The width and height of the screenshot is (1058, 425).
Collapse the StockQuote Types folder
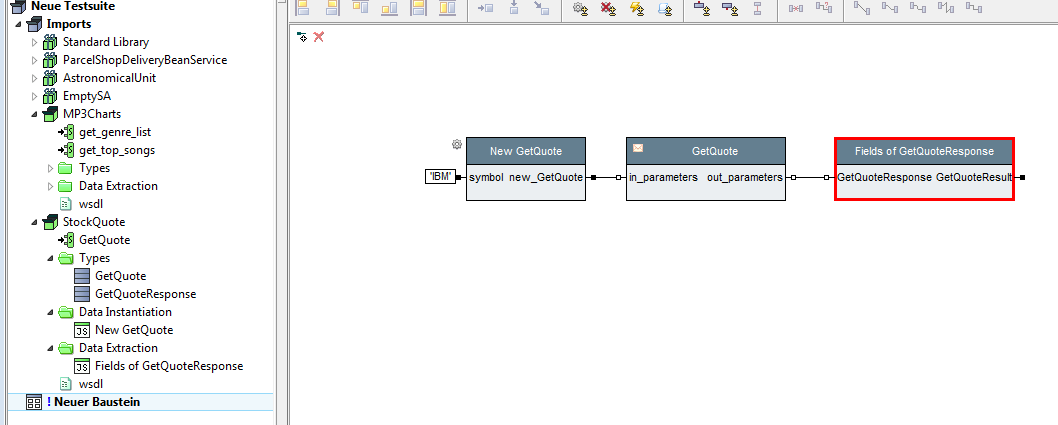(x=51, y=258)
